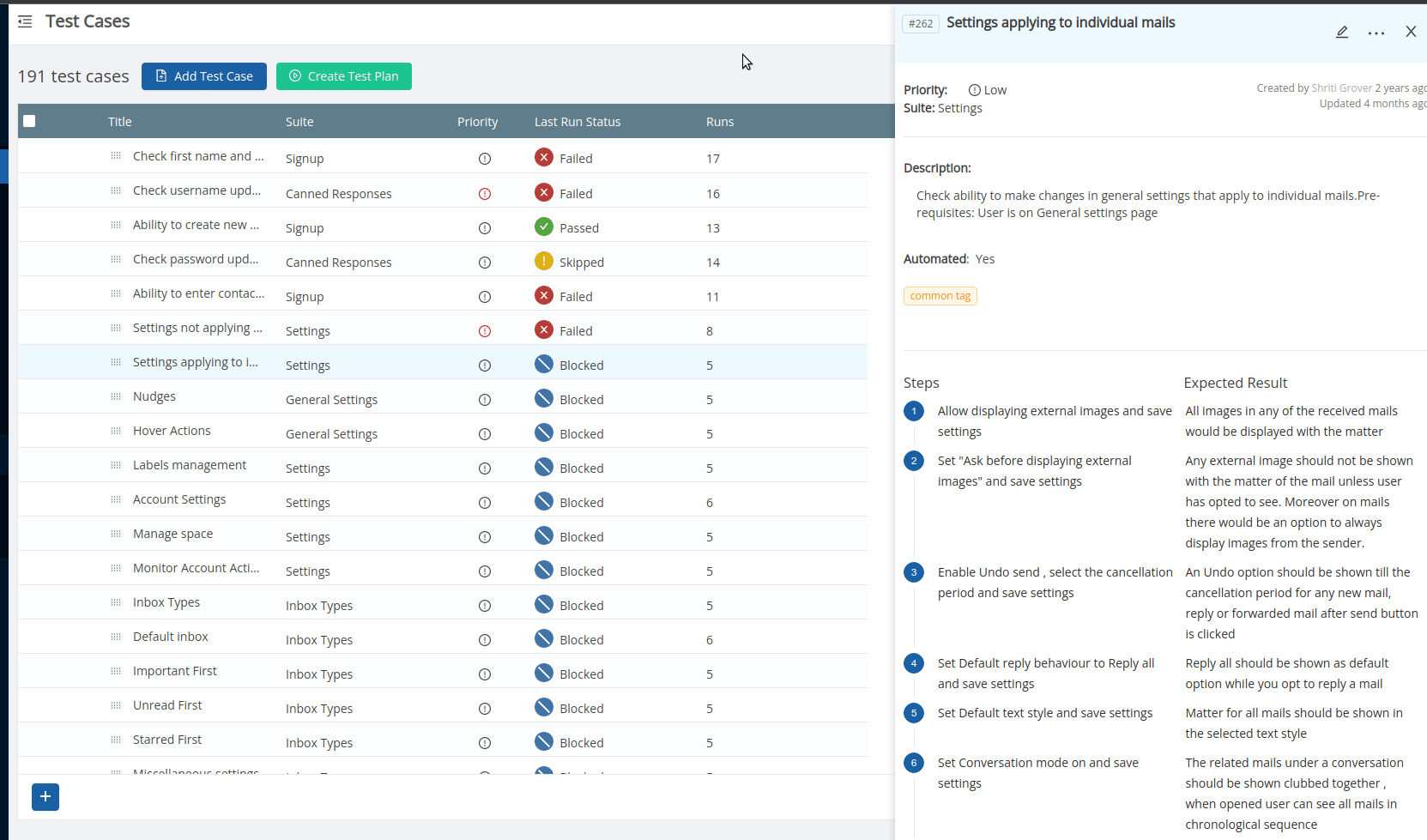Click Skipped status icon for Check password row
Image resolution: width=1427 pixels, height=840 pixels.
point(544,261)
